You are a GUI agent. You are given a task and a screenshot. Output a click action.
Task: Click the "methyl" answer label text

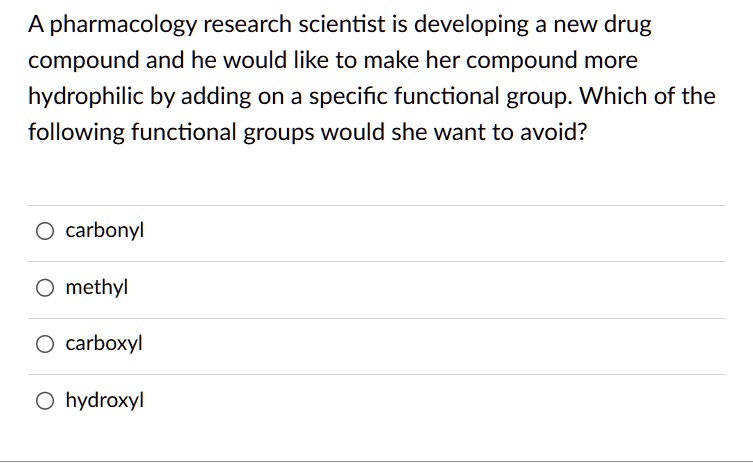[97, 288]
